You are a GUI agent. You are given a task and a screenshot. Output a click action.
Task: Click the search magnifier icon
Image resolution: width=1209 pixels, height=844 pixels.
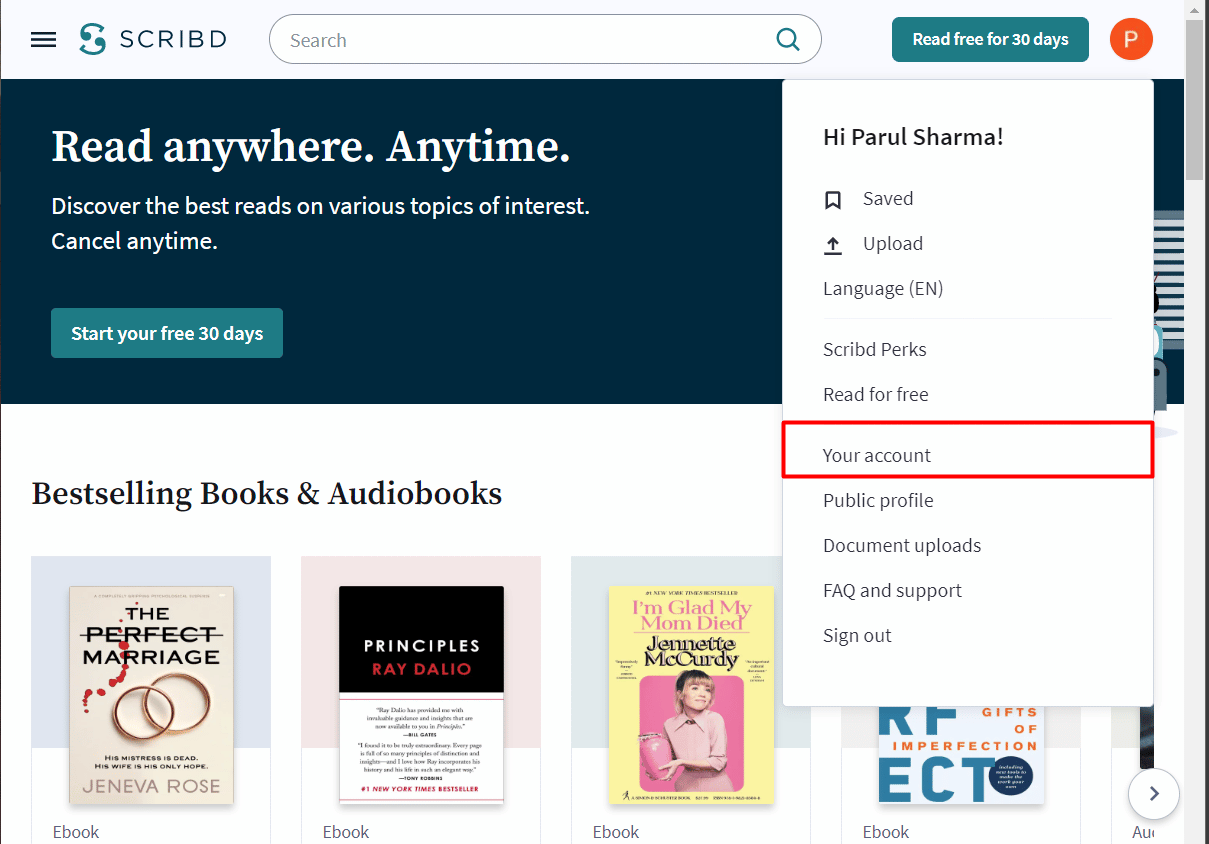(x=788, y=39)
